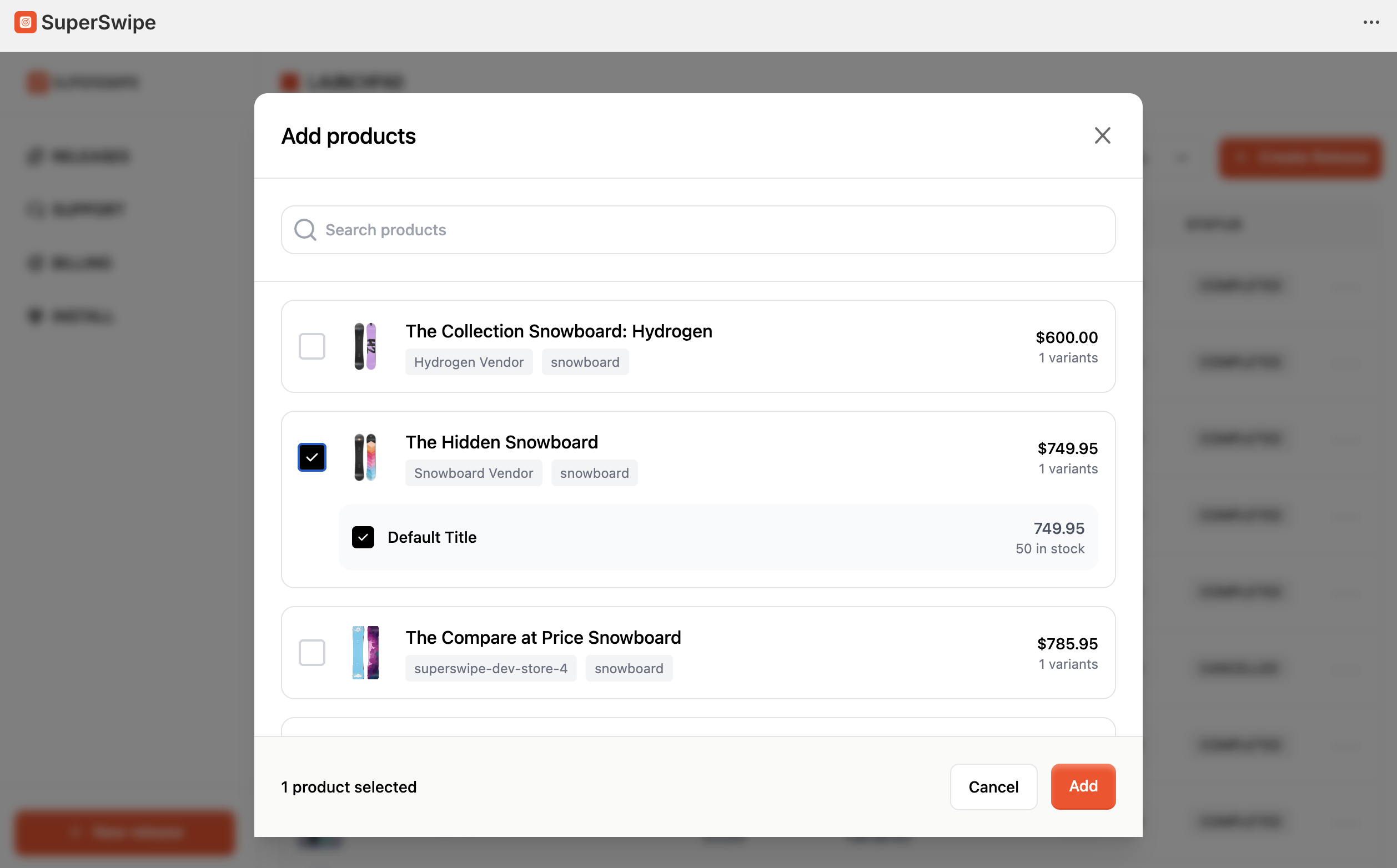Screen dimensions: 1397x868
Task: Select 'The Compare at Price Snowboard' title
Action: pos(543,637)
